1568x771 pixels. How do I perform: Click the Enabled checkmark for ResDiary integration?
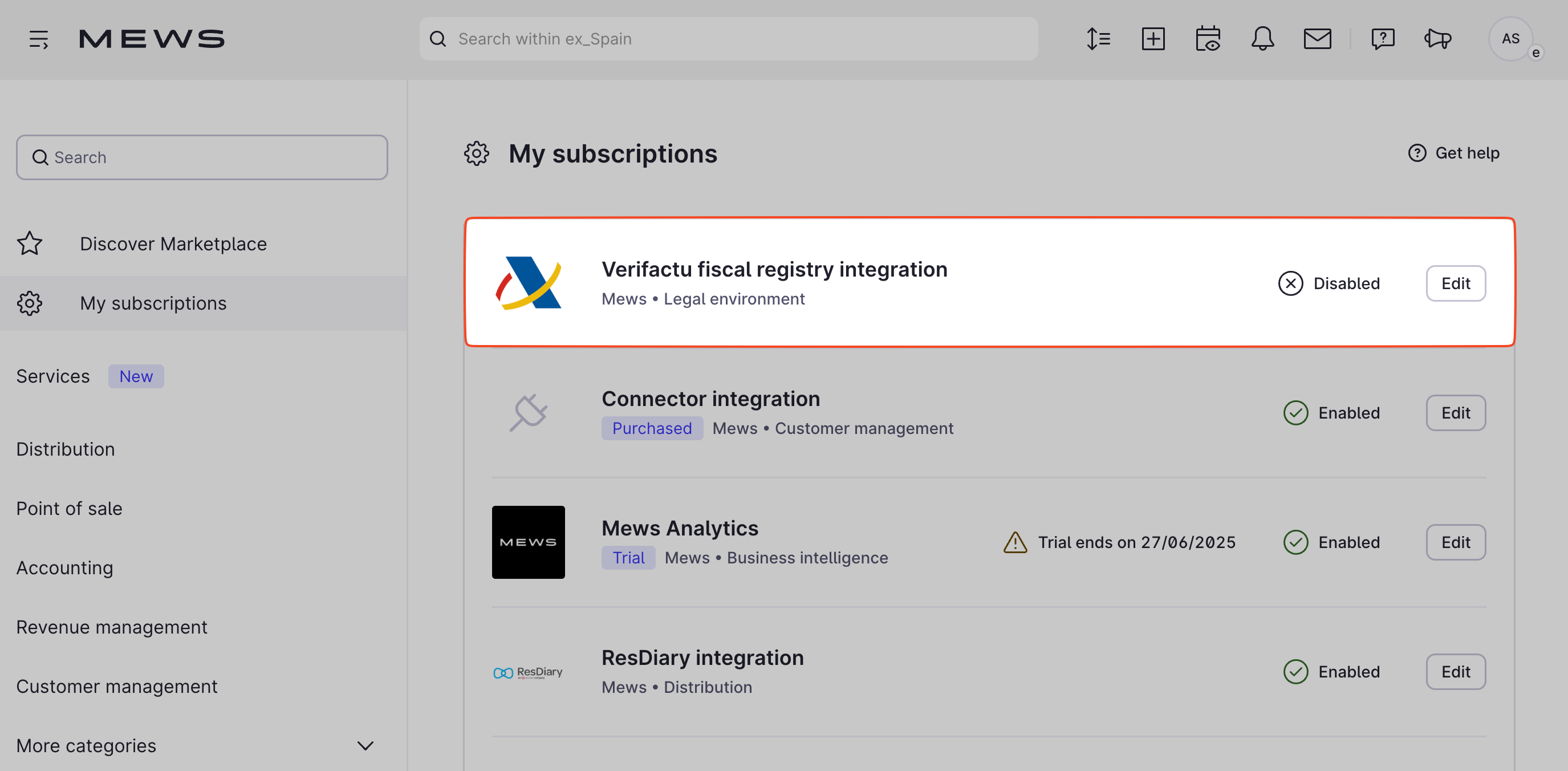click(1295, 672)
